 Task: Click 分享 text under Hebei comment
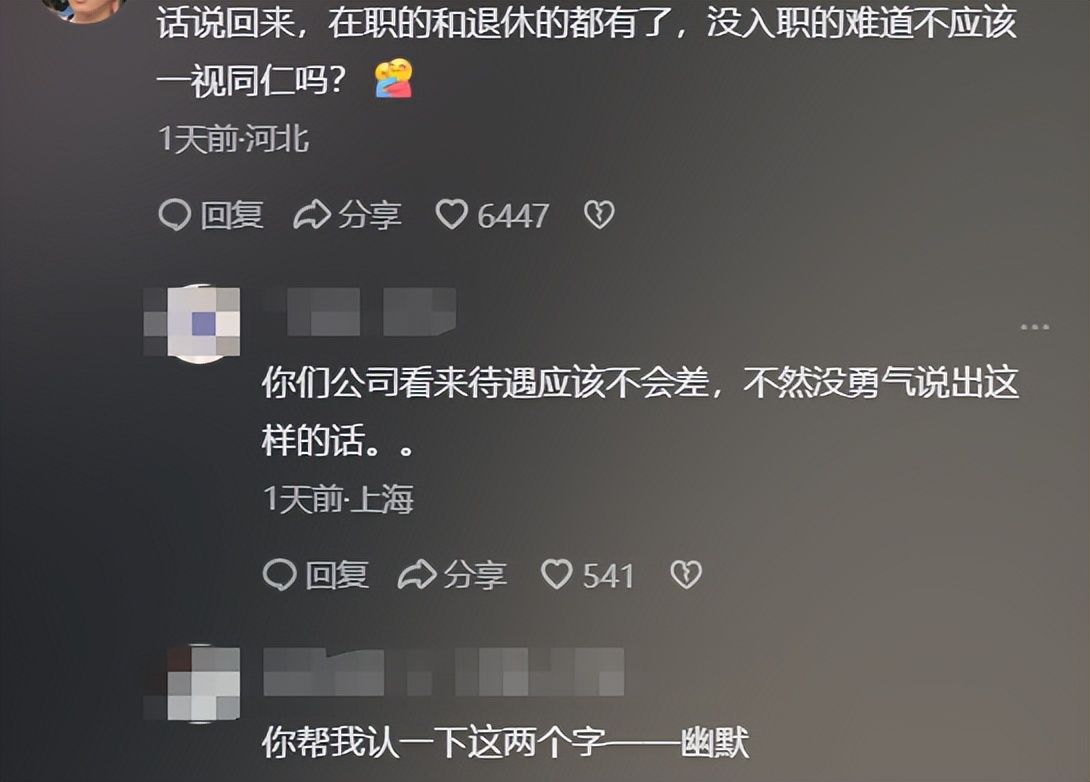click(370, 215)
